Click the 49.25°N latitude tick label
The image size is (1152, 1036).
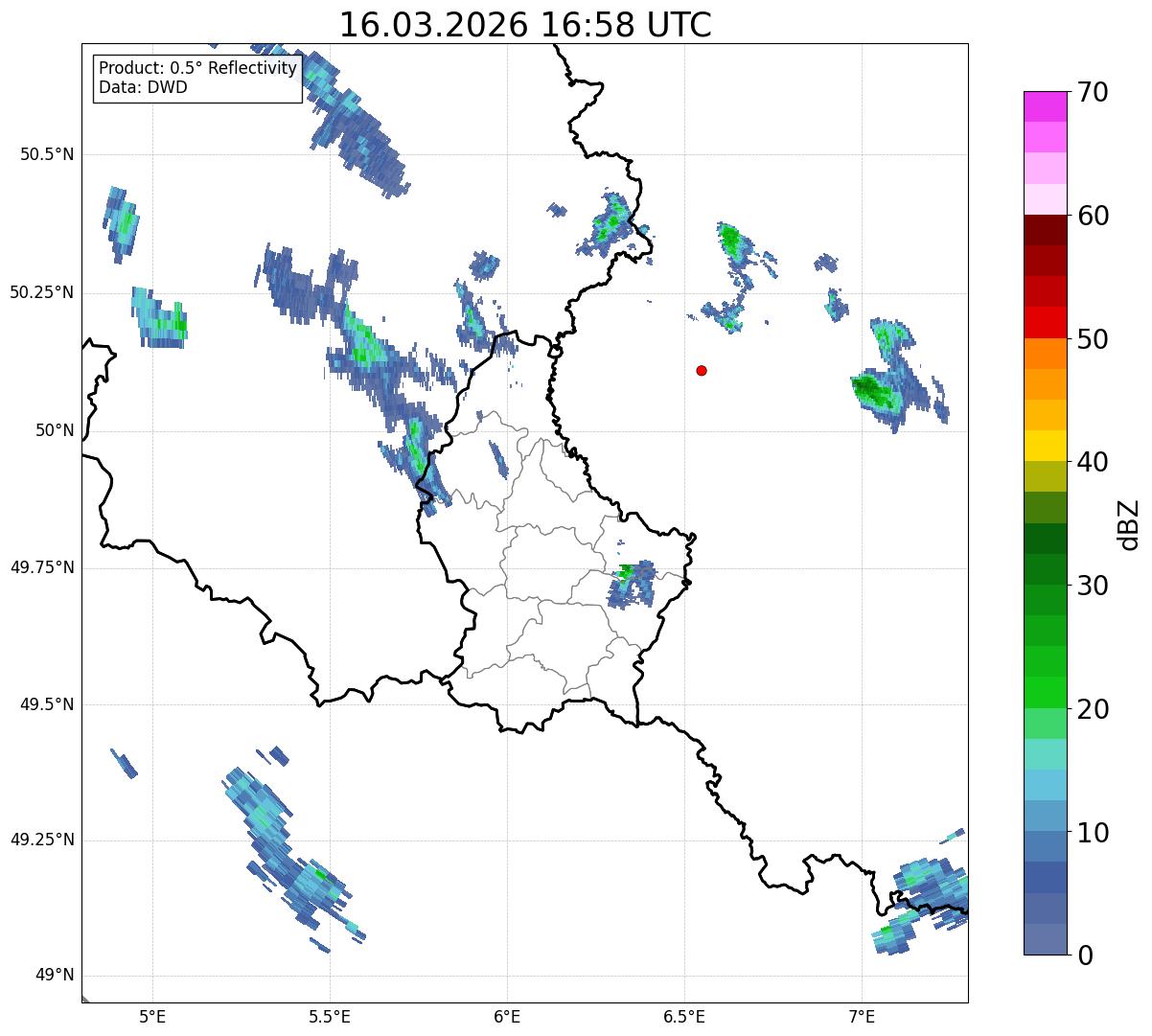42,840
